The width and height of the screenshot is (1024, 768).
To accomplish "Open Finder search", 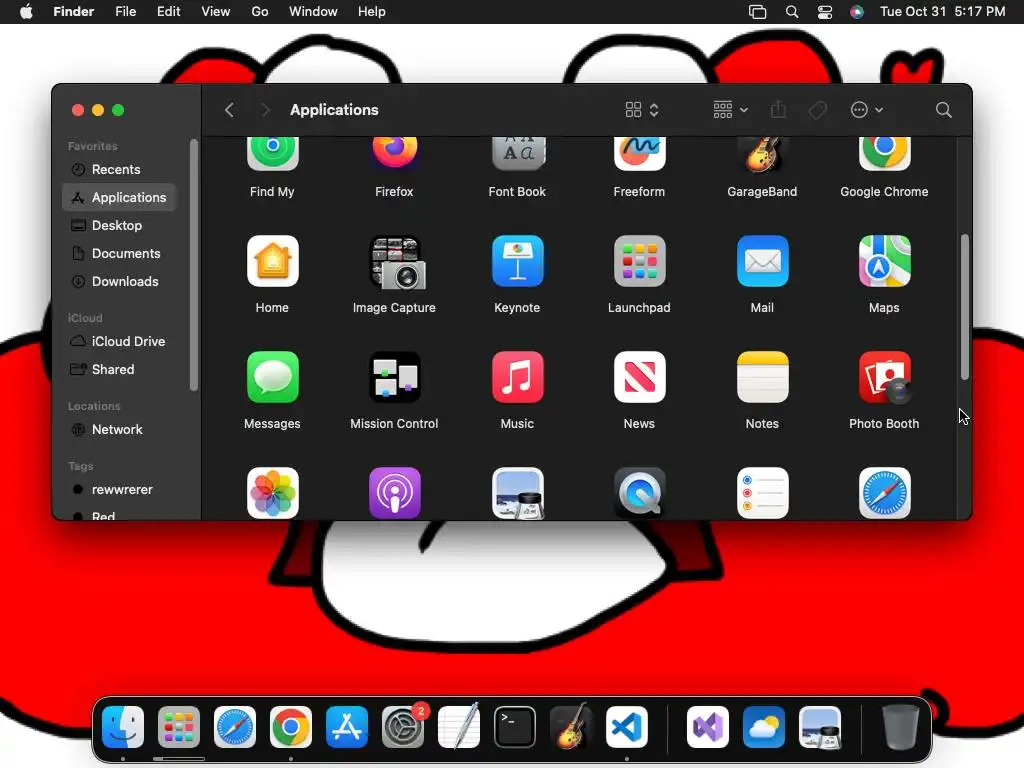I will coord(943,110).
